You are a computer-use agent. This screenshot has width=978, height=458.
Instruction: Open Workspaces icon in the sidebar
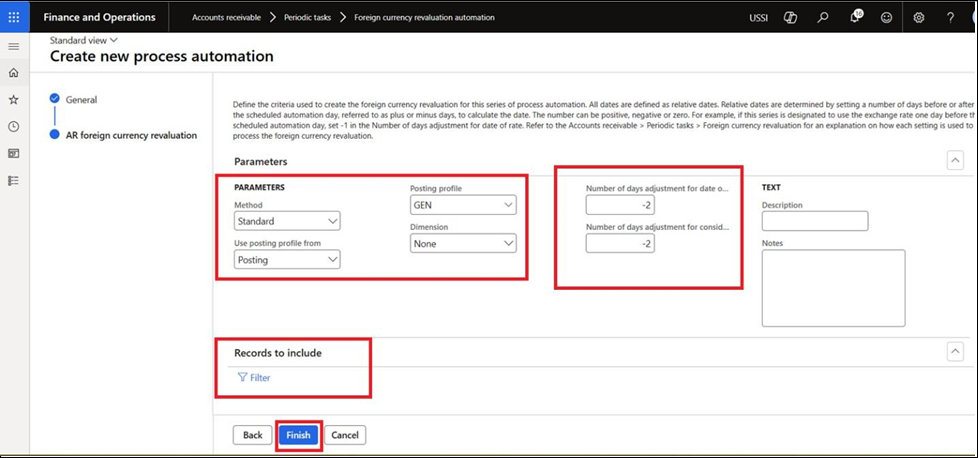[x=13, y=153]
